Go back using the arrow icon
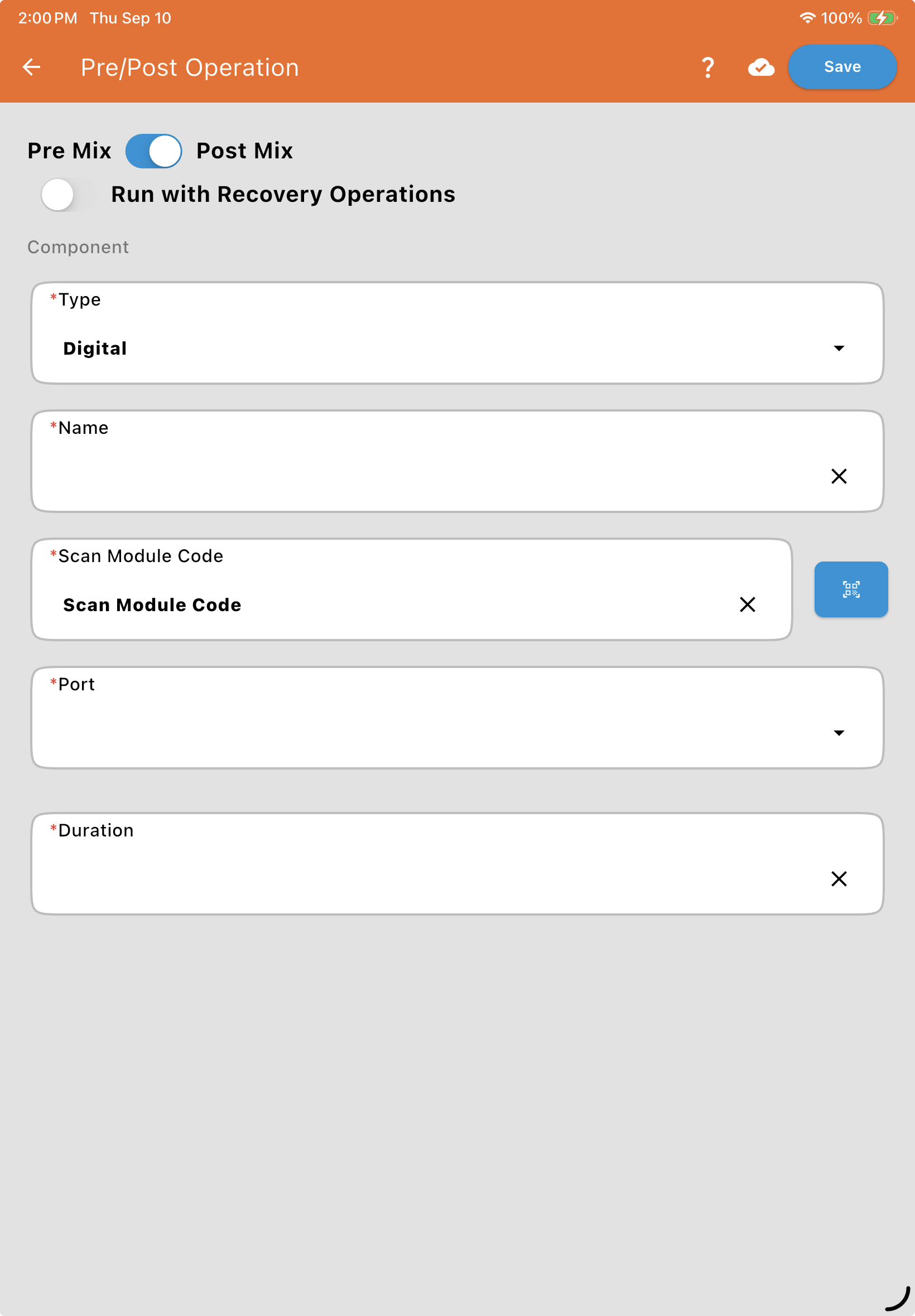Screen dimensions: 915x1316 click(32, 67)
